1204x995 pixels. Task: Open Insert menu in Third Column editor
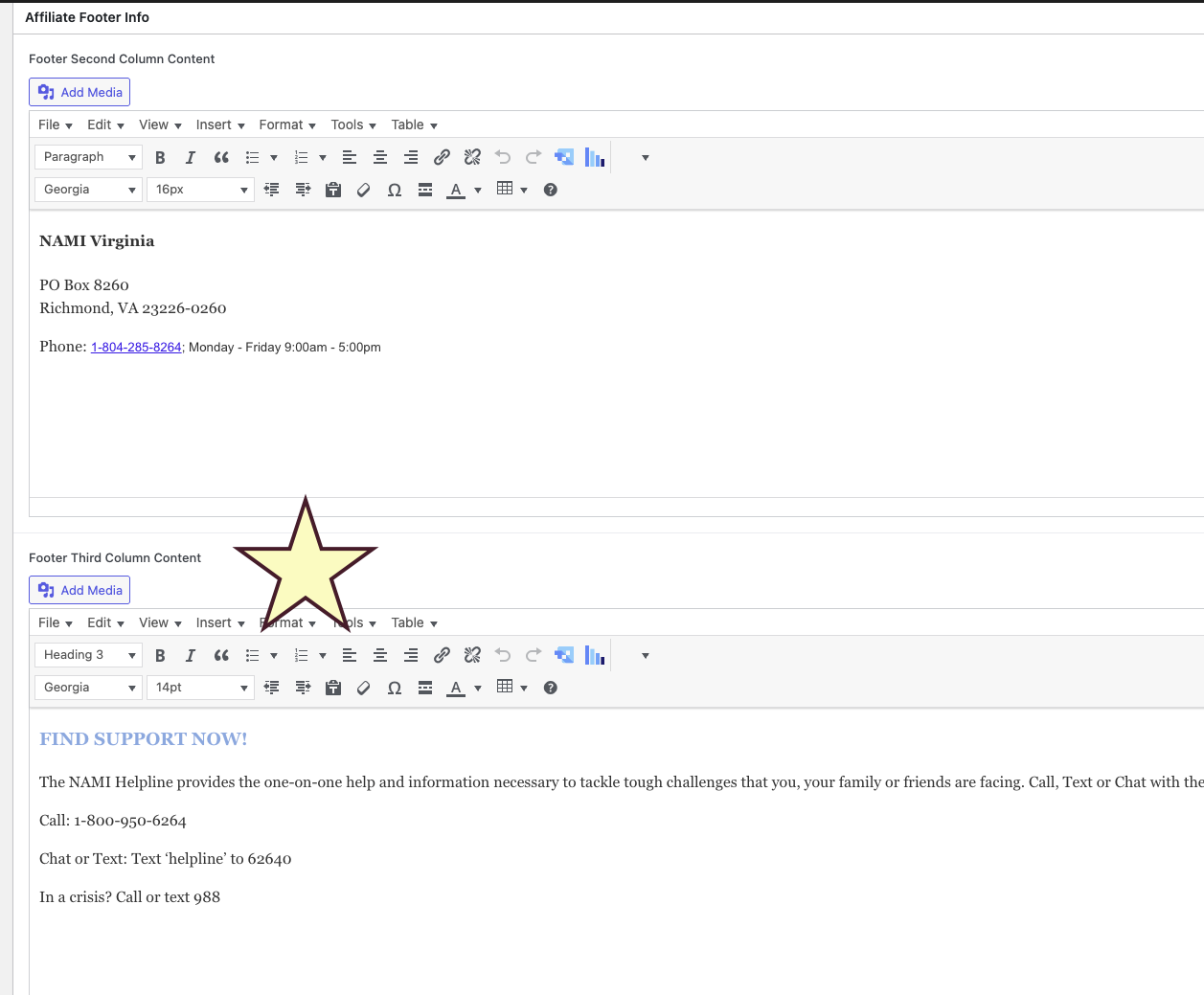point(220,623)
